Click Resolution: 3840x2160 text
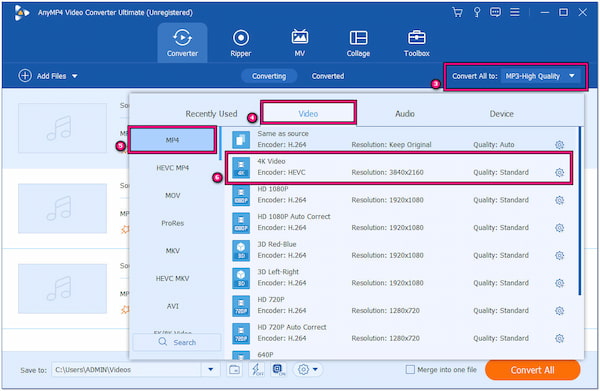This screenshot has height=391, width=600. [x=387, y=172]
